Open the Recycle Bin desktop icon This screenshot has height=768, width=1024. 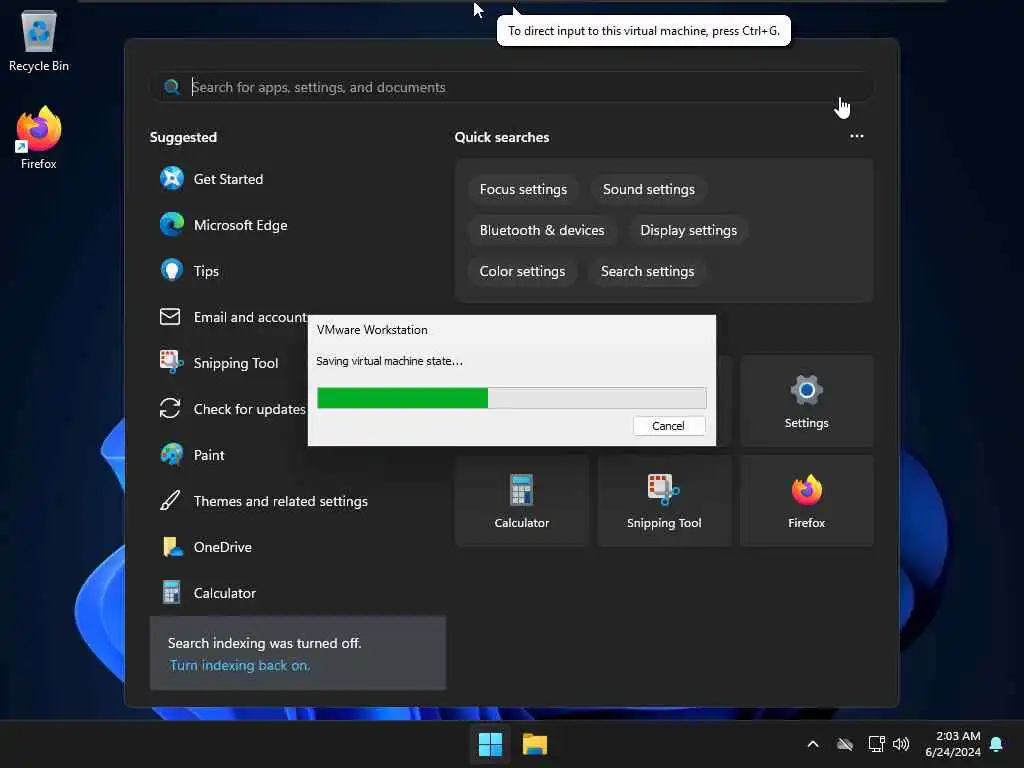(39, 40)
